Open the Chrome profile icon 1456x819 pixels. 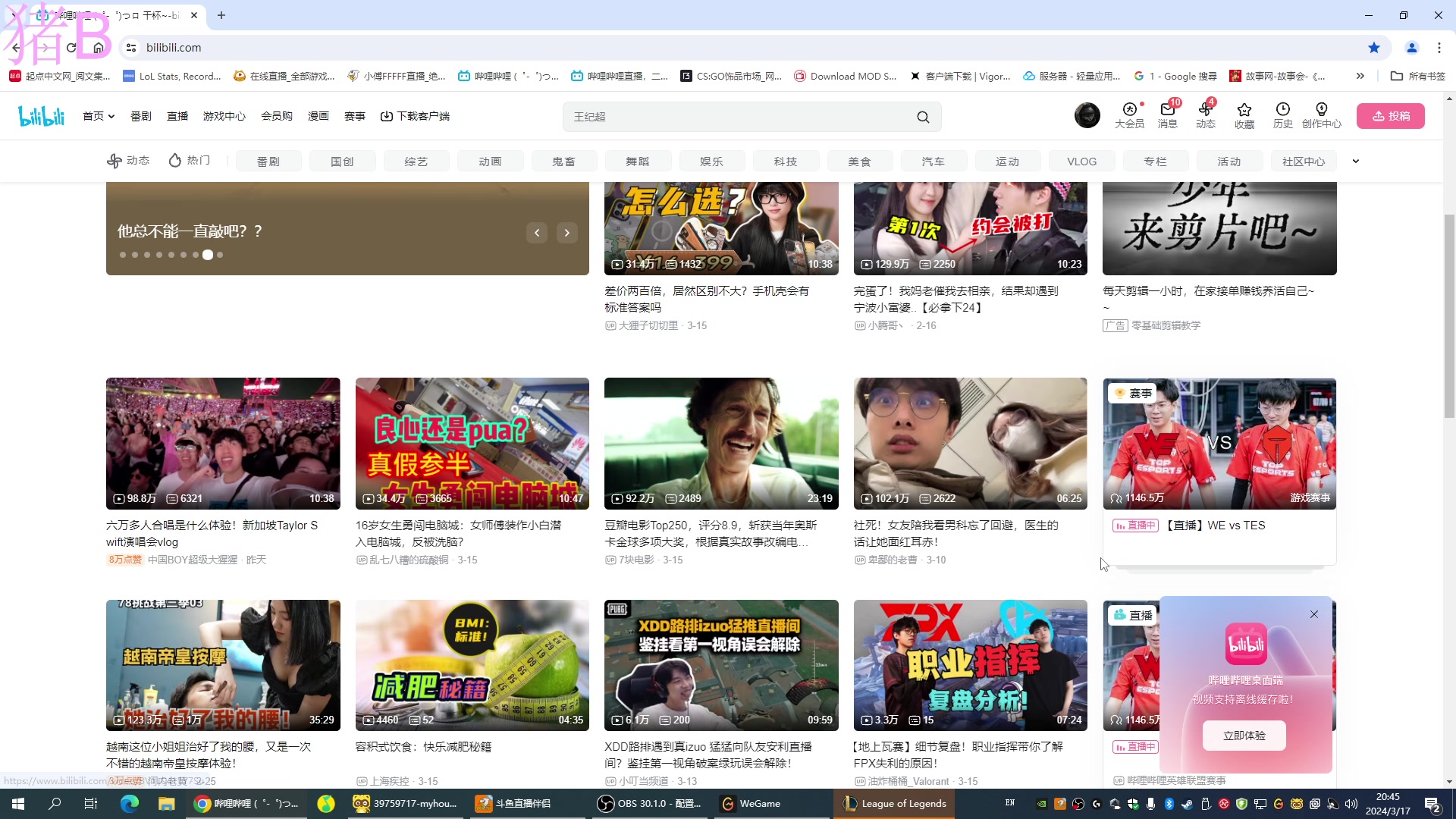1412,48
